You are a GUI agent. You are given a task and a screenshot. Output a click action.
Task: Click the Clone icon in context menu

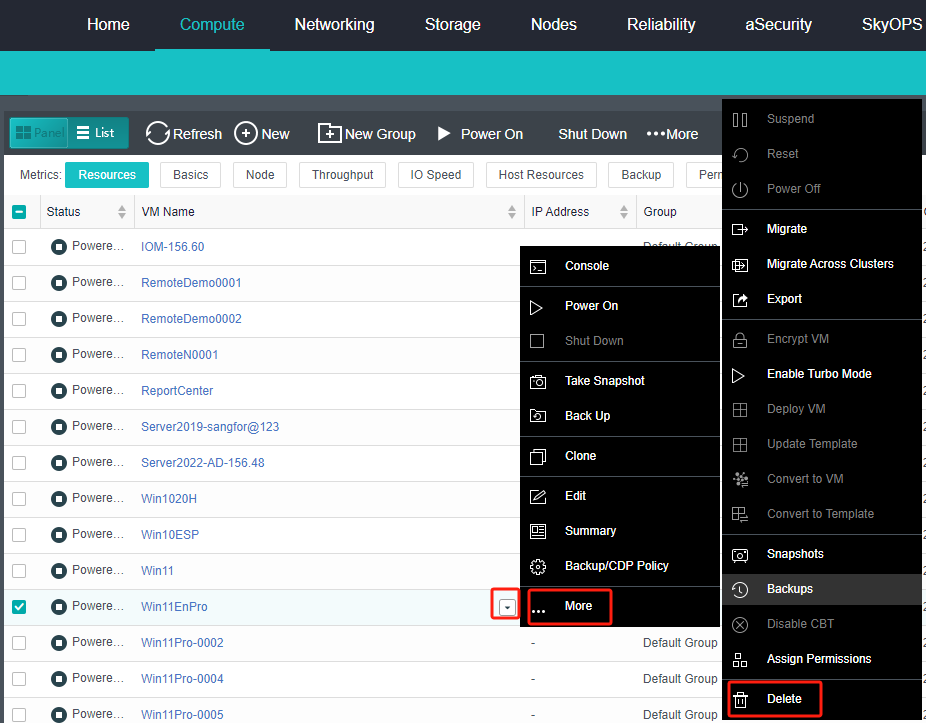coord(538,456)
